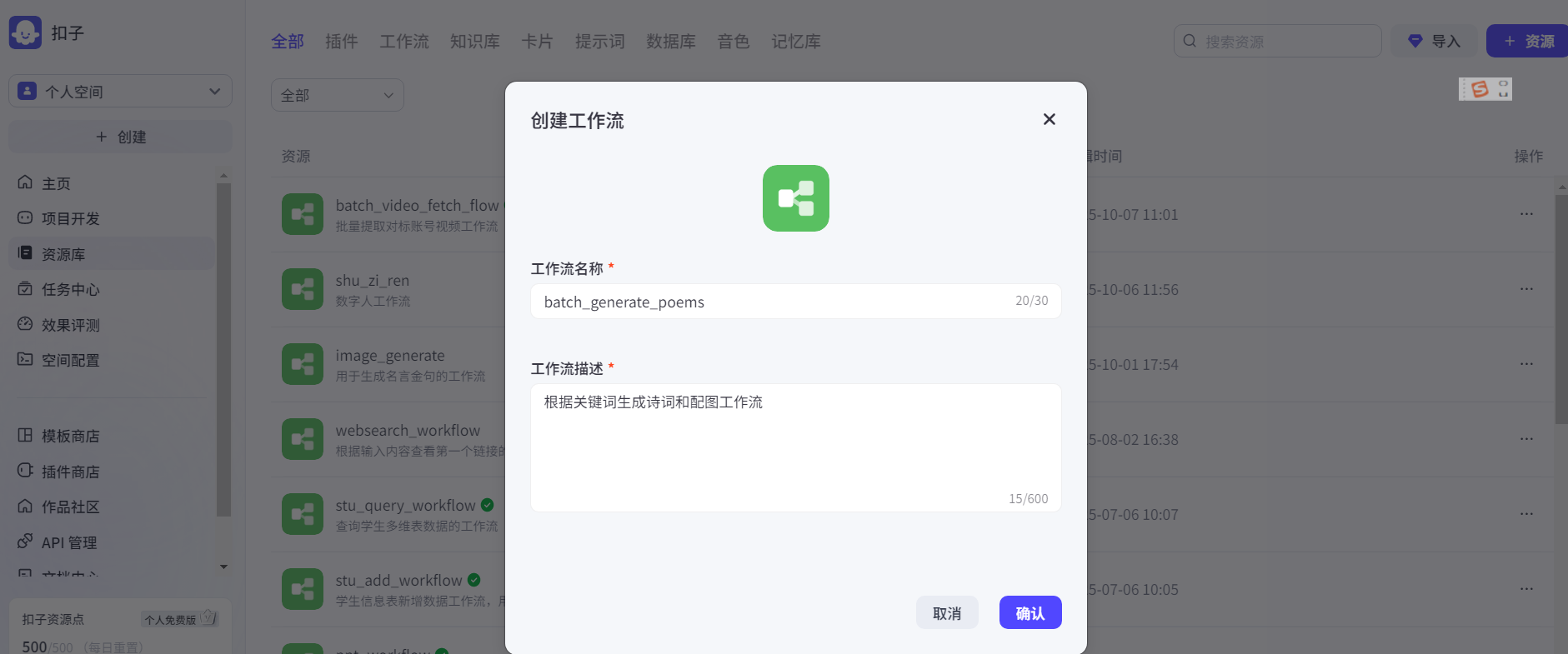The height and width of the screenshot is (654, 1568).
Task: Click the workflow icon of stu_add_workflow
Action: pos(303,589)
